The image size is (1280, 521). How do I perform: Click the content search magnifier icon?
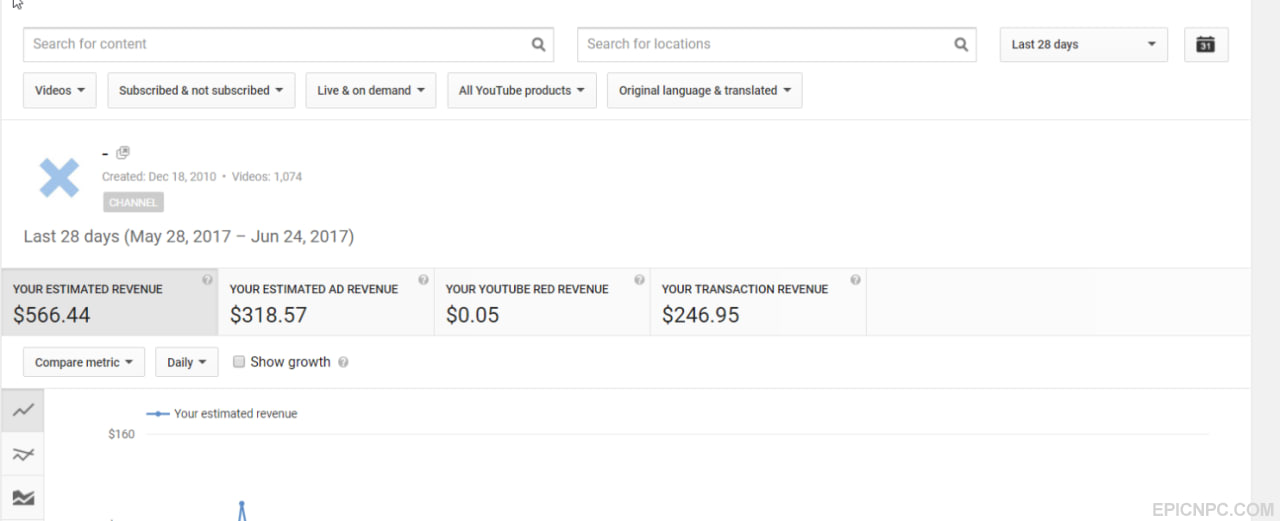pos(538,44)
